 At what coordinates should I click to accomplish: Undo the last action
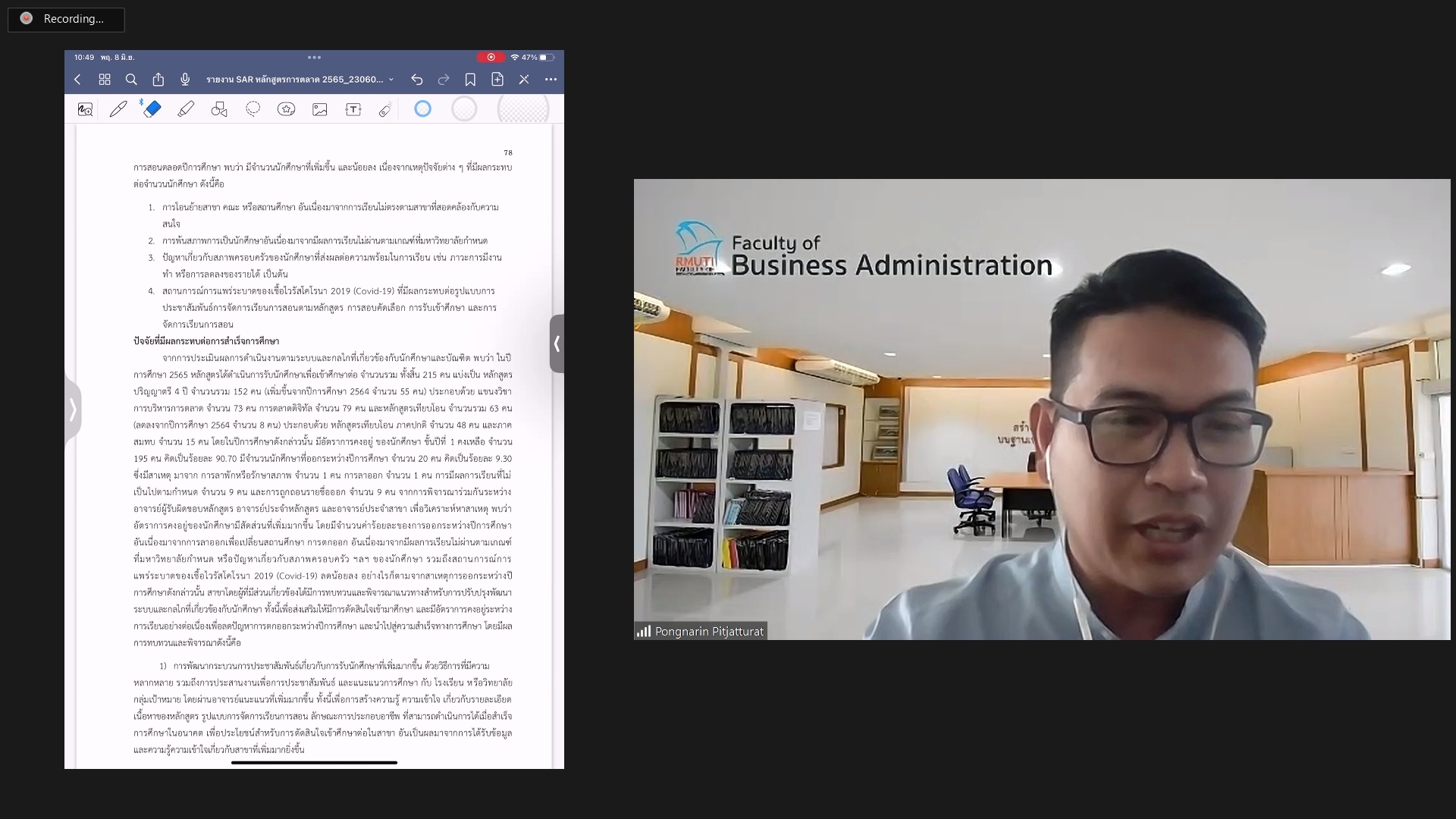tap(417, 79)
